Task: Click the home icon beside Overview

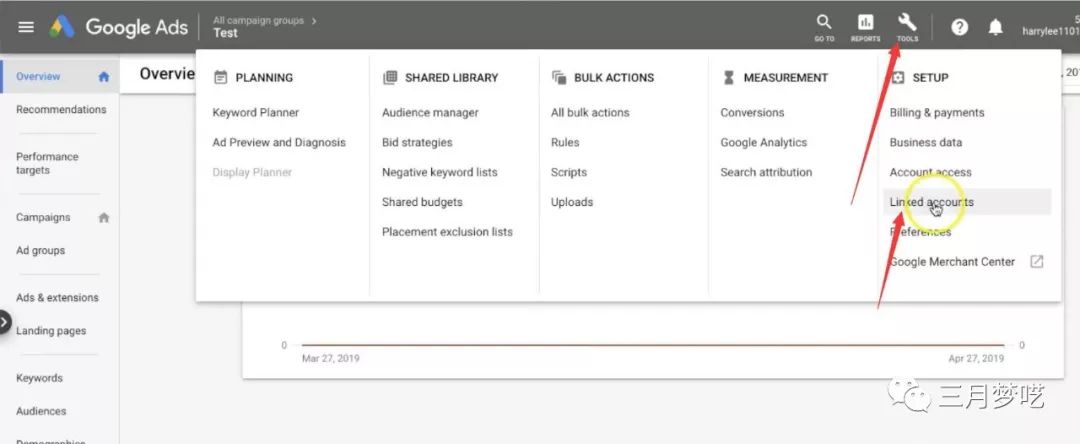Action: click(x=103, y=77)
